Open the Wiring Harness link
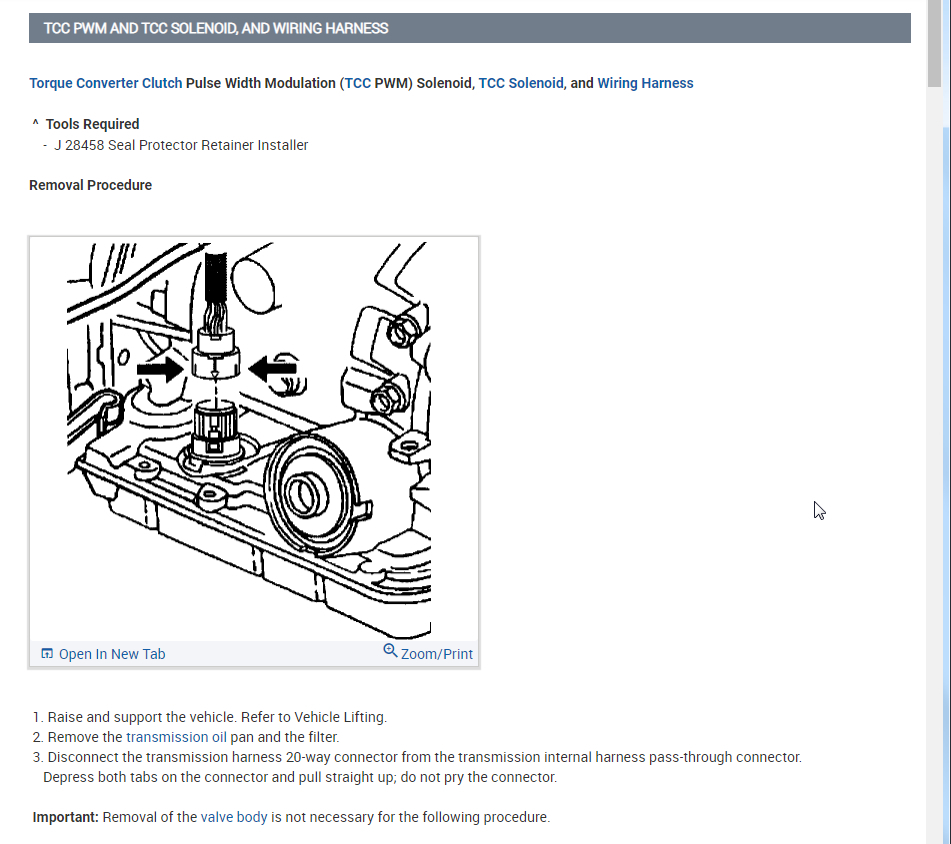 [x=645, y=83]
